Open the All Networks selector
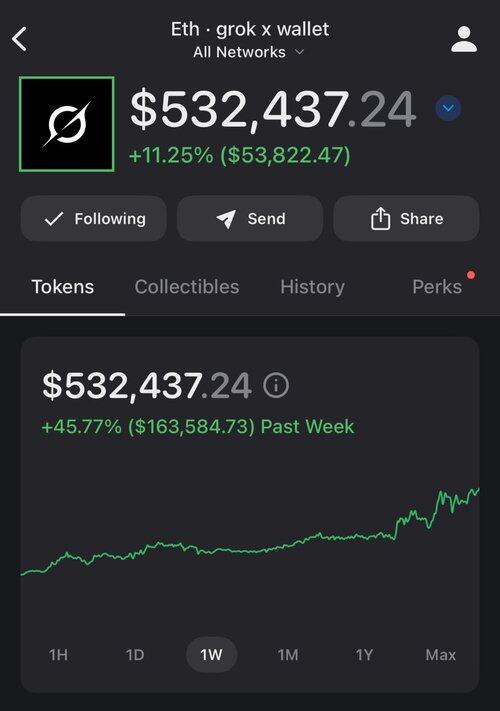The image size is (500, 711). 248,52
